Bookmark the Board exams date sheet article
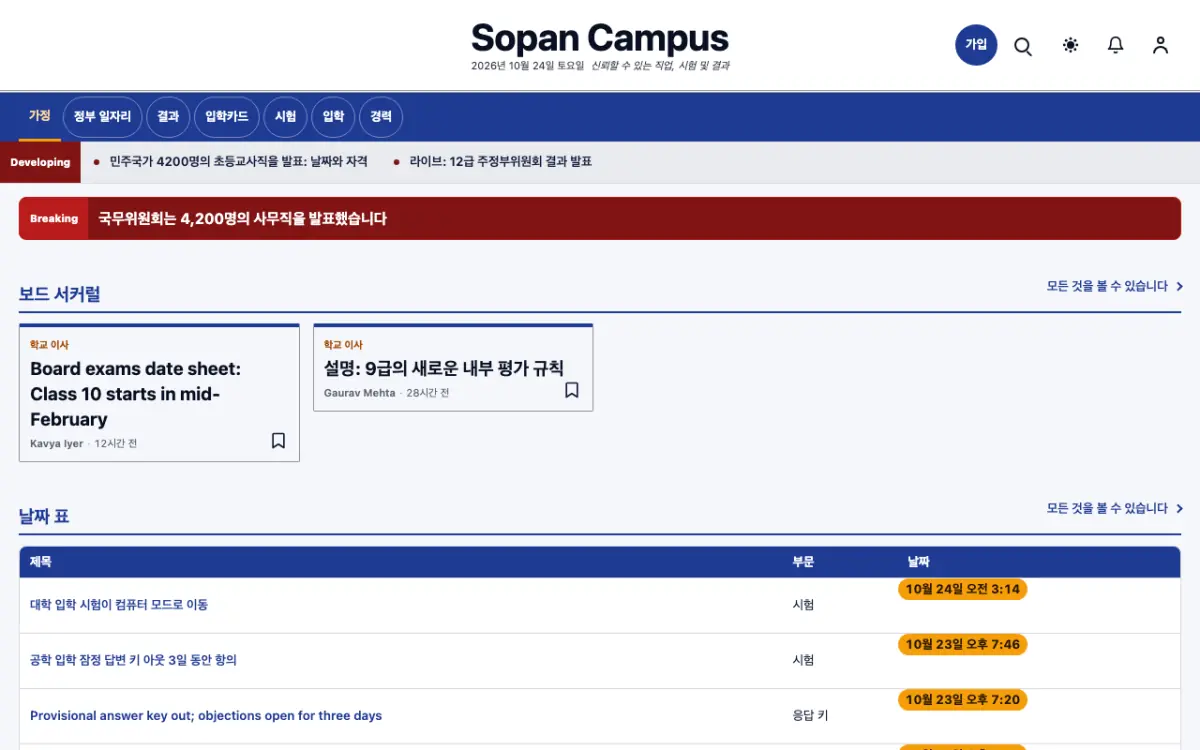 pos(278,441)
